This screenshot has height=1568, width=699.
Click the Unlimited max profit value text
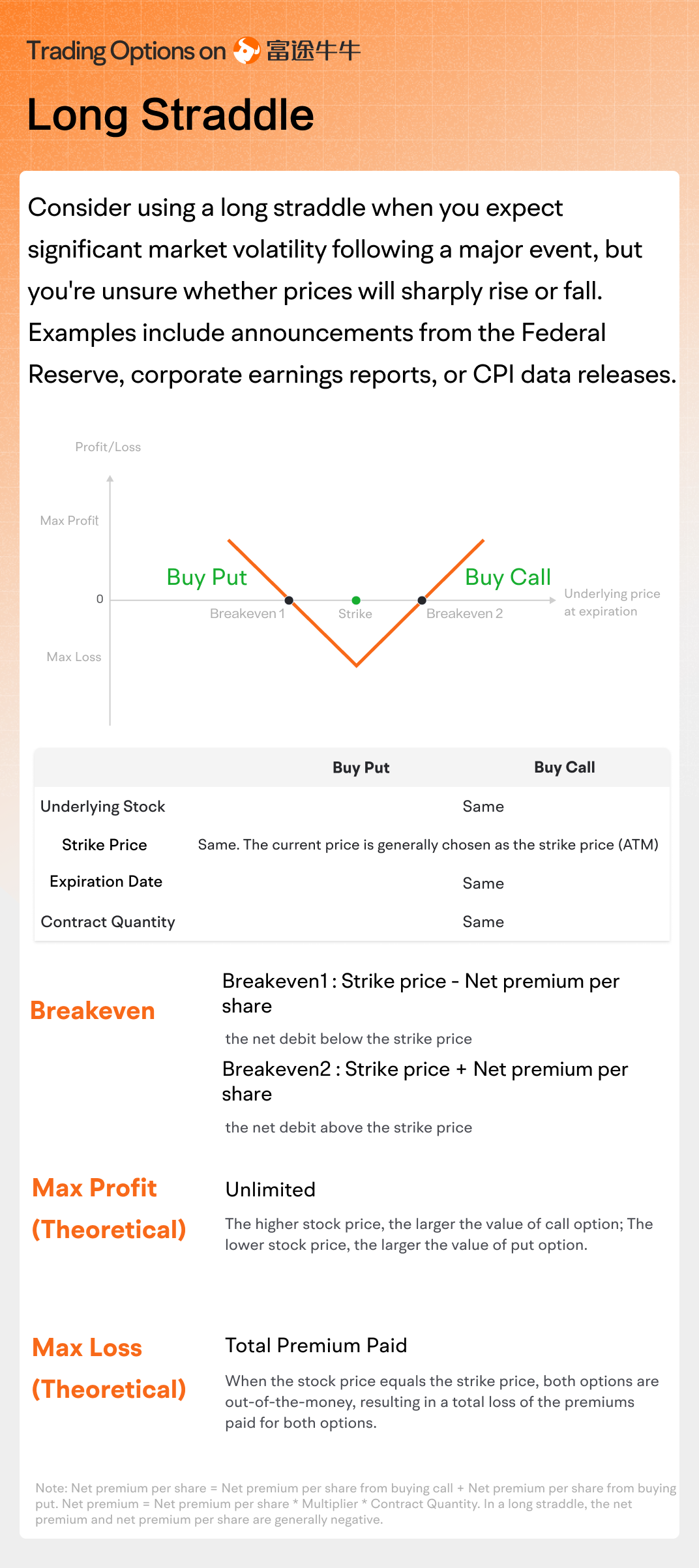coord(271,1190)
